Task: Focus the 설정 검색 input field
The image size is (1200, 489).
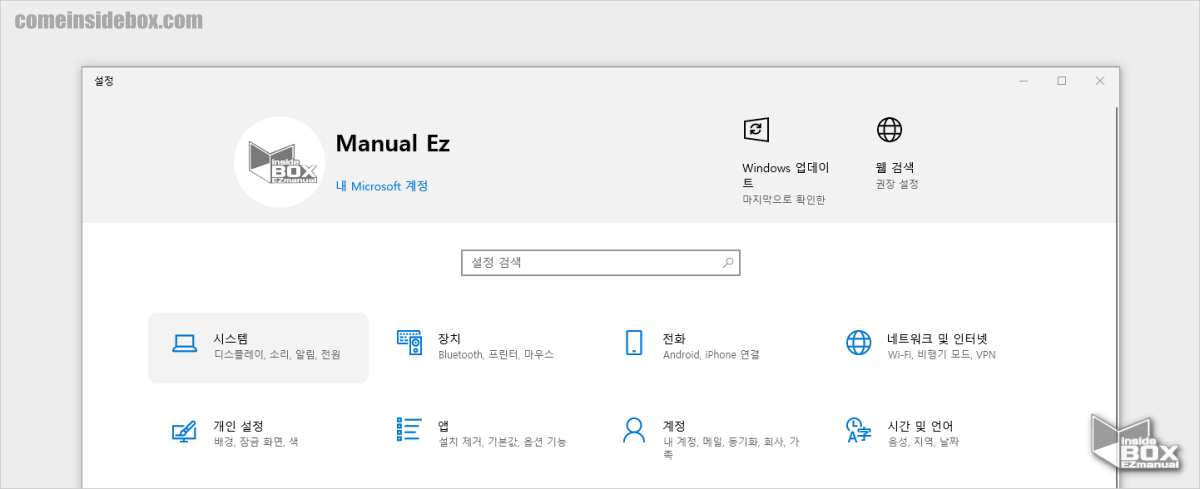Action: (600, 263)
